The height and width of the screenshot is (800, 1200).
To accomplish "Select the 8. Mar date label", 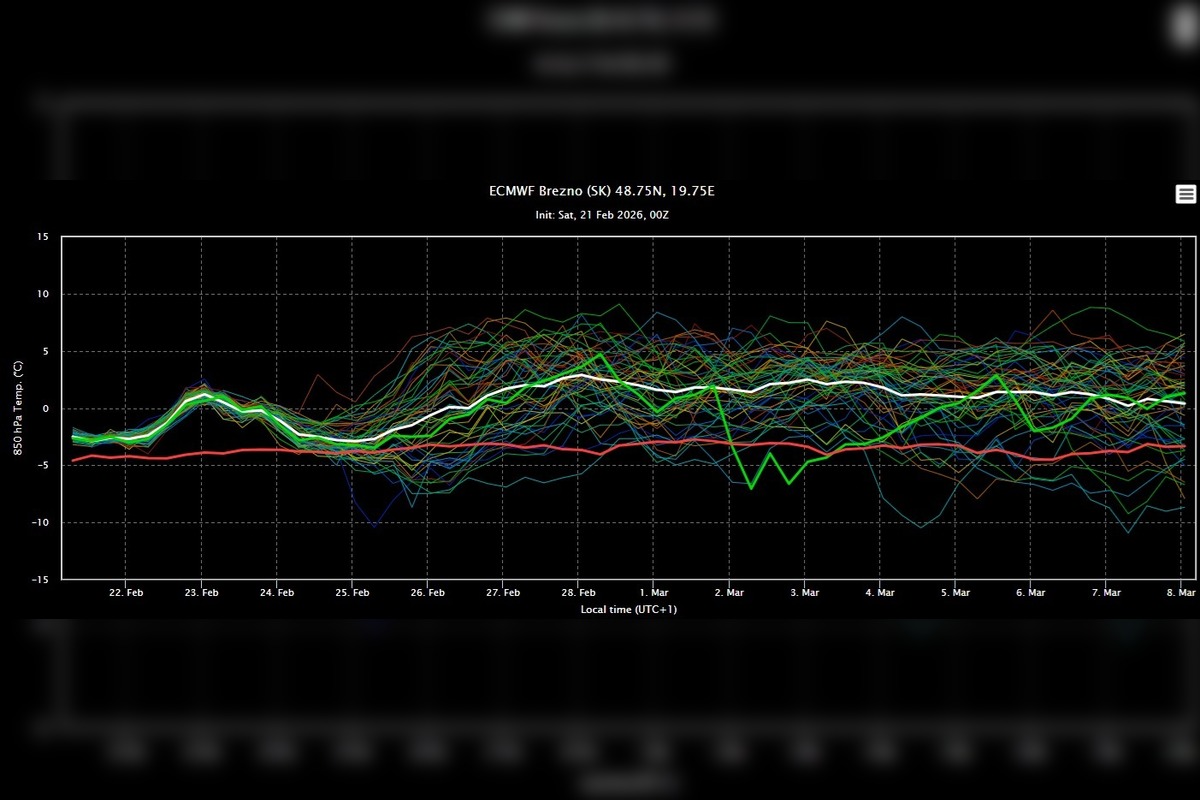I will [1180, 592].
